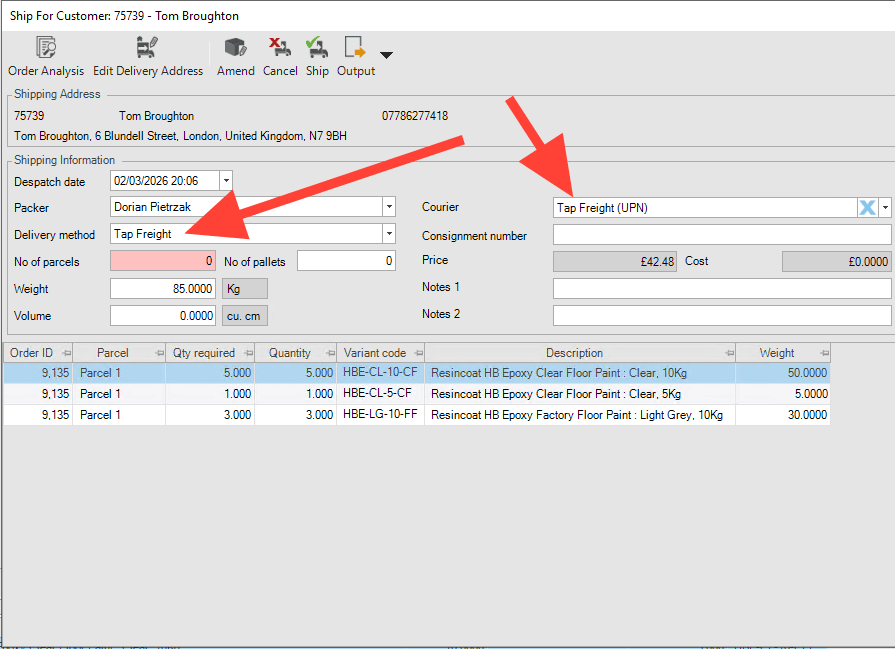Select the Light Grey, 10Kg Factory Floor Paint description
Viewport: 895px width, 649px height.
(x=580, y=415)
